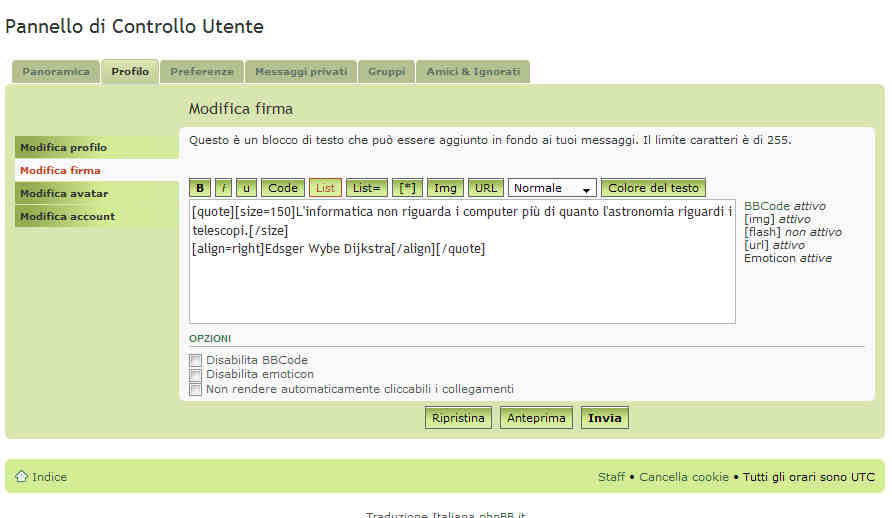The image size is (892, 518).
Task: Toggle non rendere cliccabili i collegamenti checkbox
Action: [x=195, y=389]
